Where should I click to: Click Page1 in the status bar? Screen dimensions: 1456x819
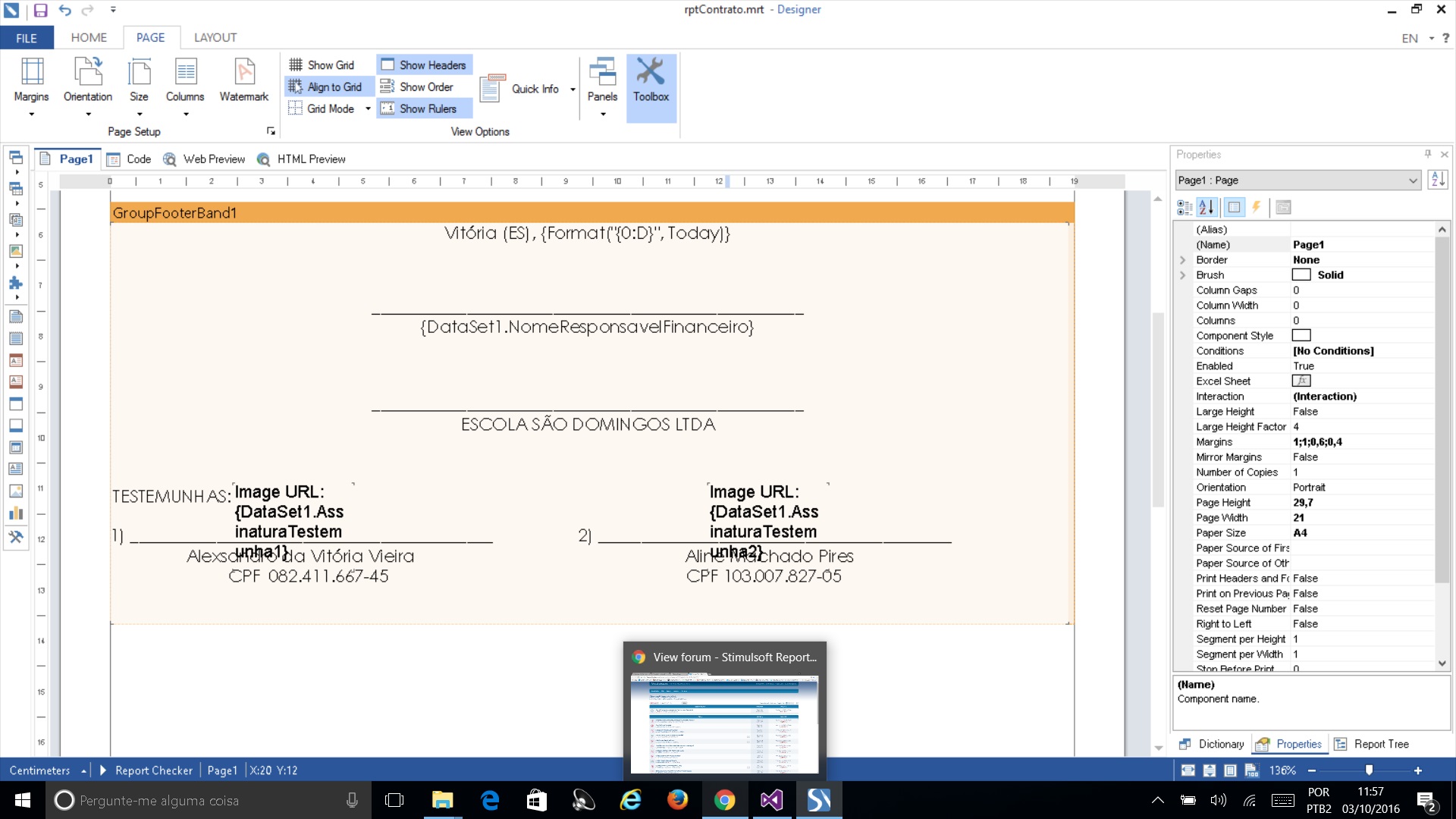pos(222,770)
